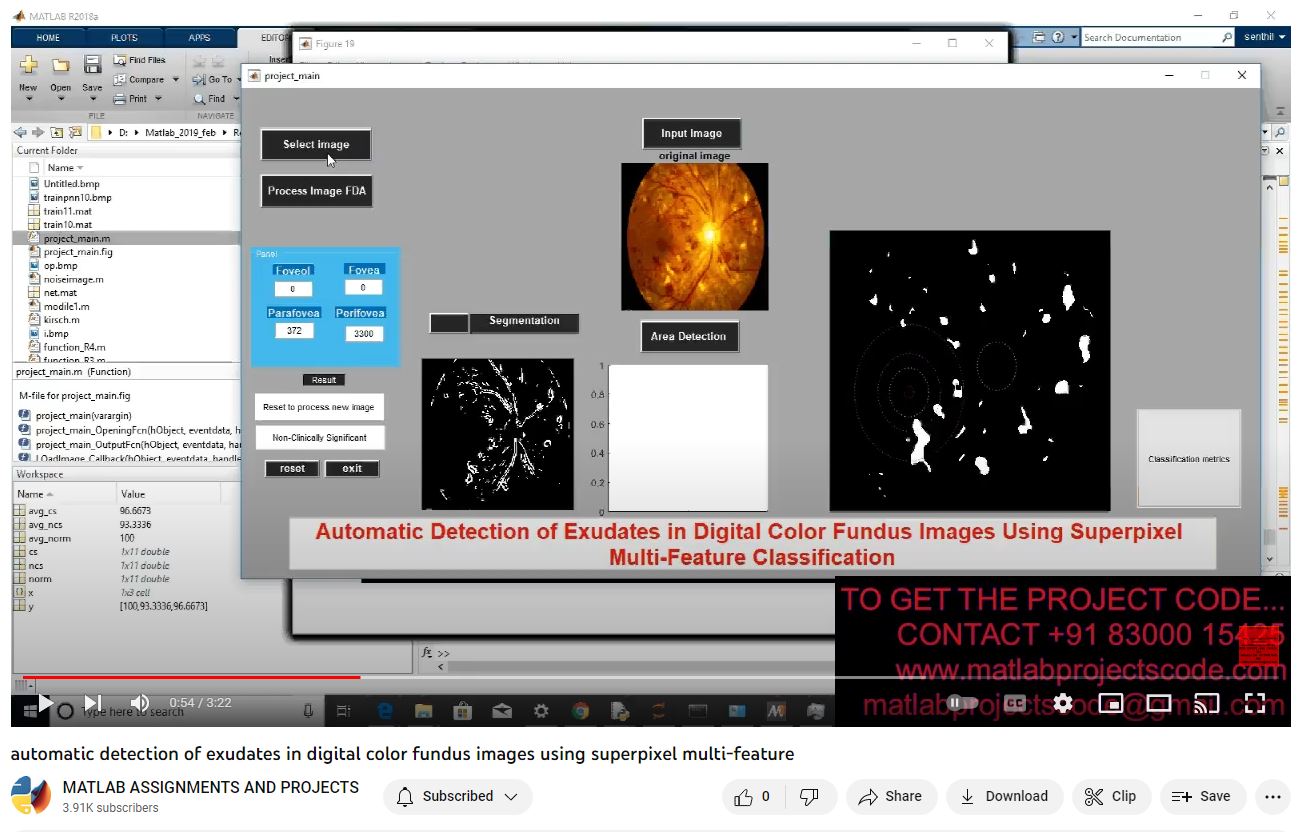Screen dimensions: 1302x832
Task: Open the Subscribed notification dropdown
Action: pos(457,796)
